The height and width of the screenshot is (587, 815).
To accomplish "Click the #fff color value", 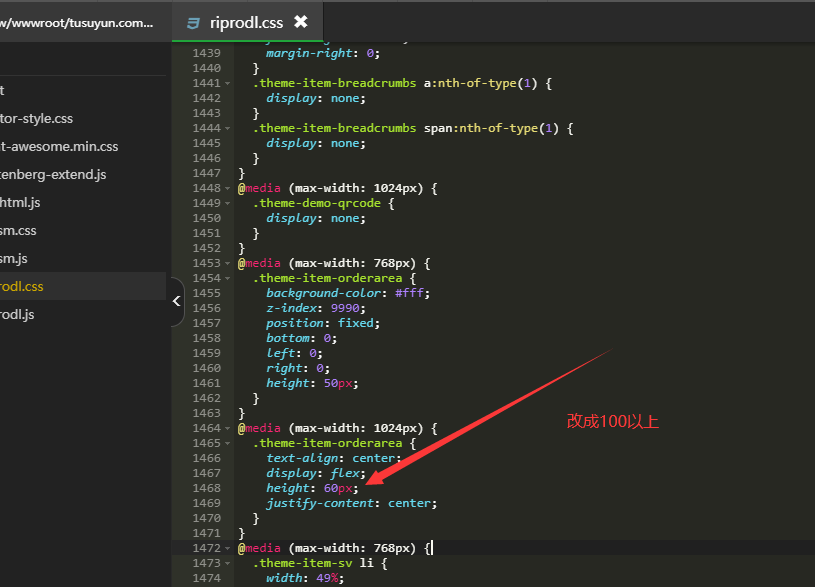I will (409, 293).
